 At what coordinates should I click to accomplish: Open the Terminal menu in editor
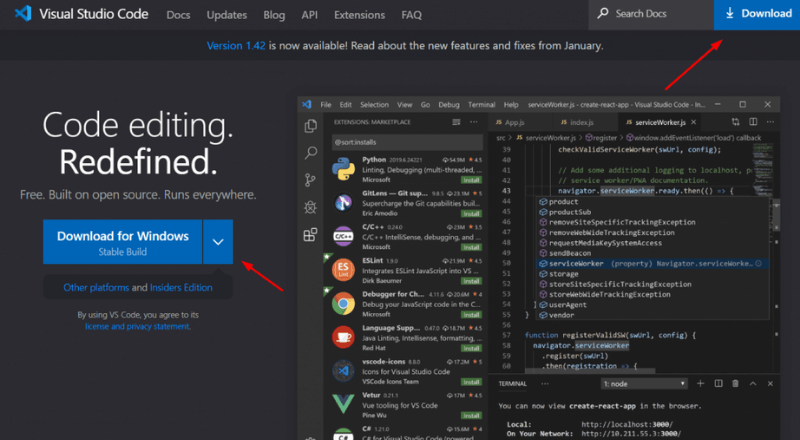coord(481,105)
